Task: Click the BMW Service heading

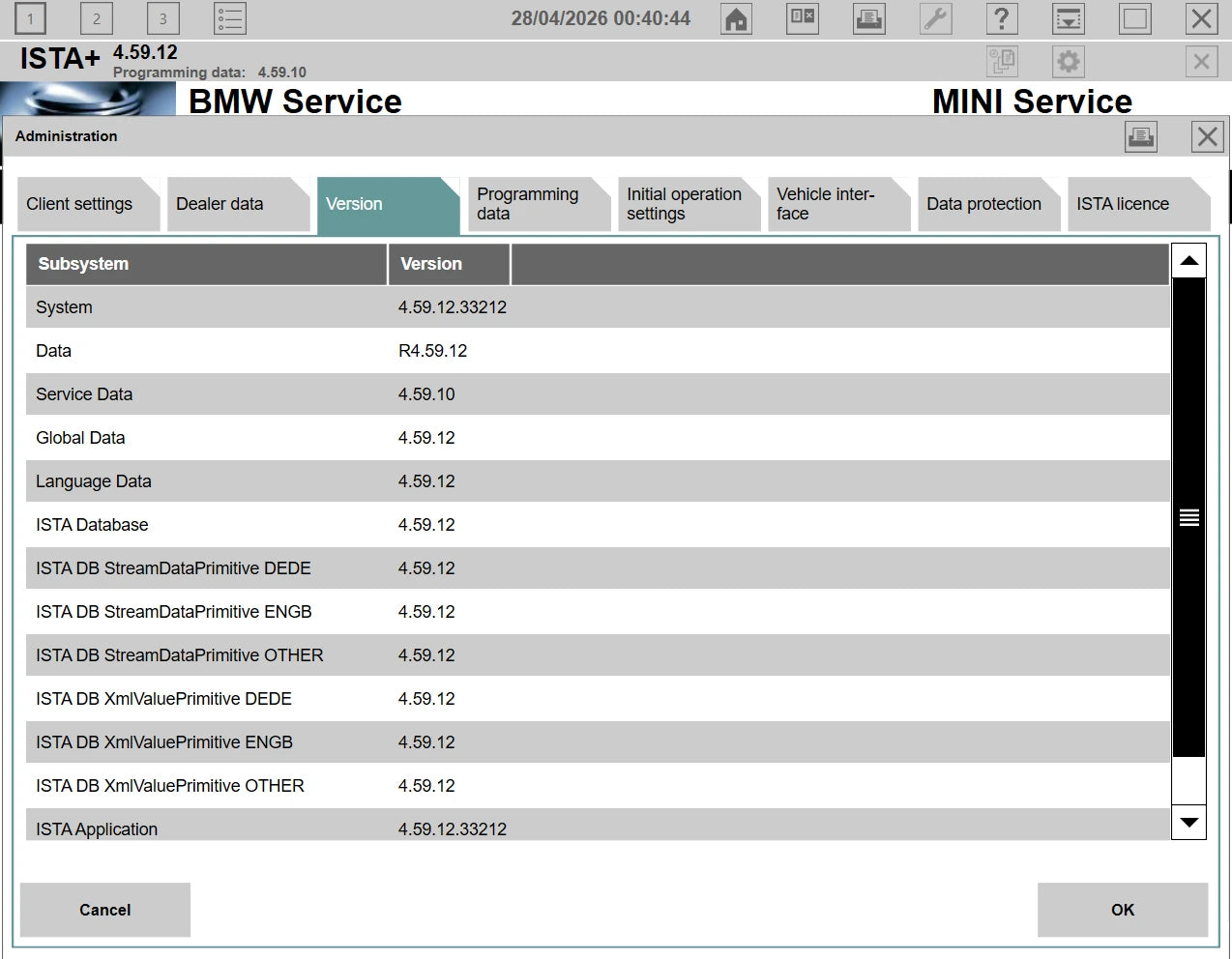Action: tap(295, 102)
